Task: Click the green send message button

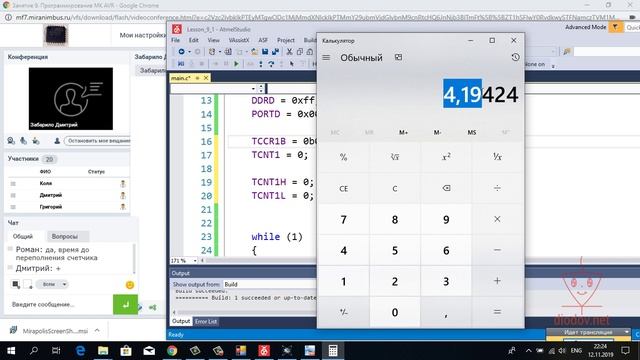Action: [x=125, y=304]
